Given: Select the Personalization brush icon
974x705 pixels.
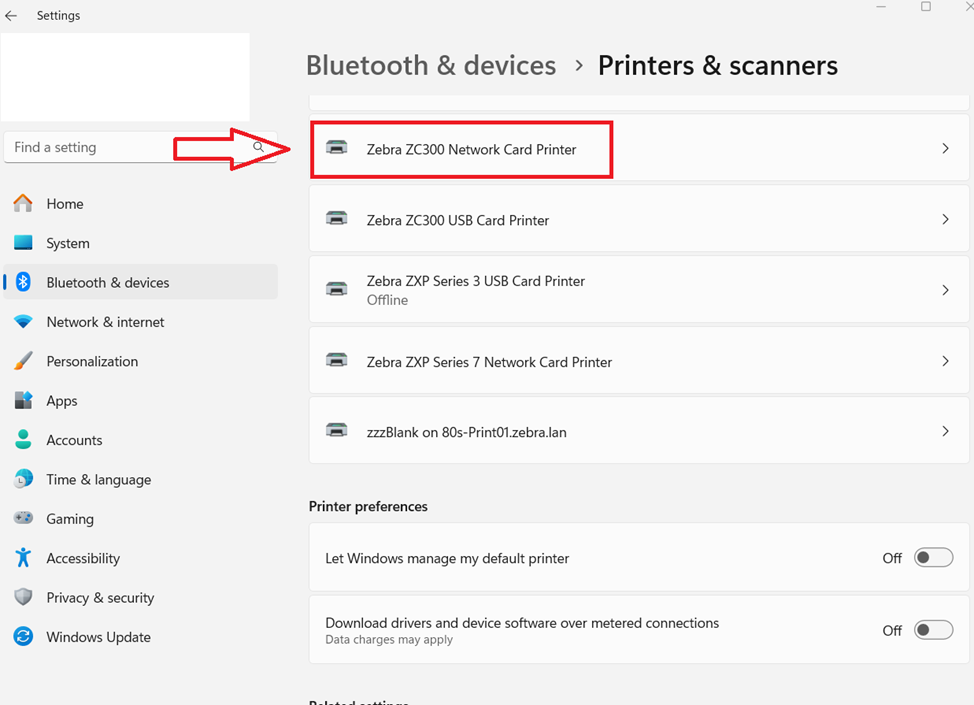Looking at the screenshot, I should pos(22,361).
